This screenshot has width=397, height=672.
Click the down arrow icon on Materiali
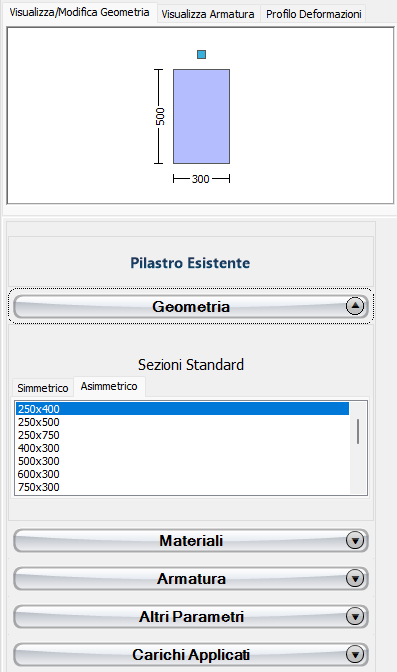pyautogui.click(x=355, y=540)
